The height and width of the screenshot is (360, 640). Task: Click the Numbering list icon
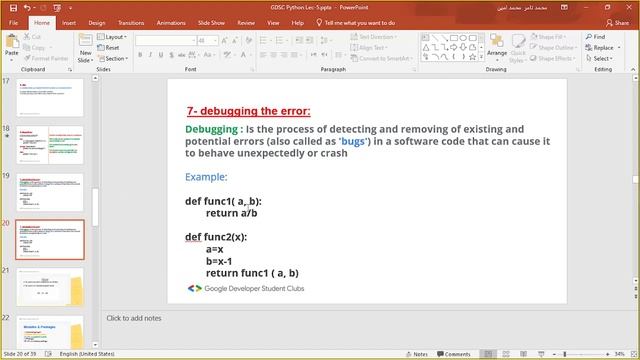click(279, 40)
